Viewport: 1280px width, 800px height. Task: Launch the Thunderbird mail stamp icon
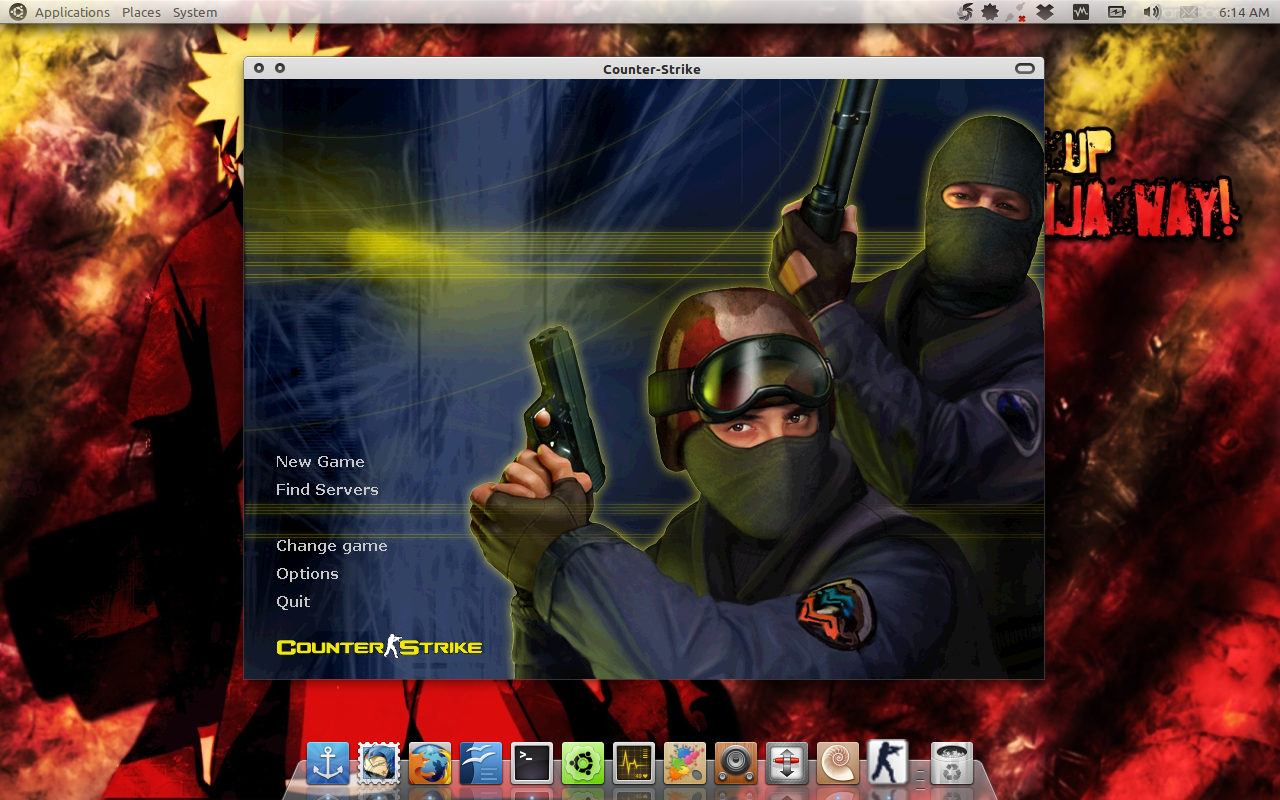[379, 763]
